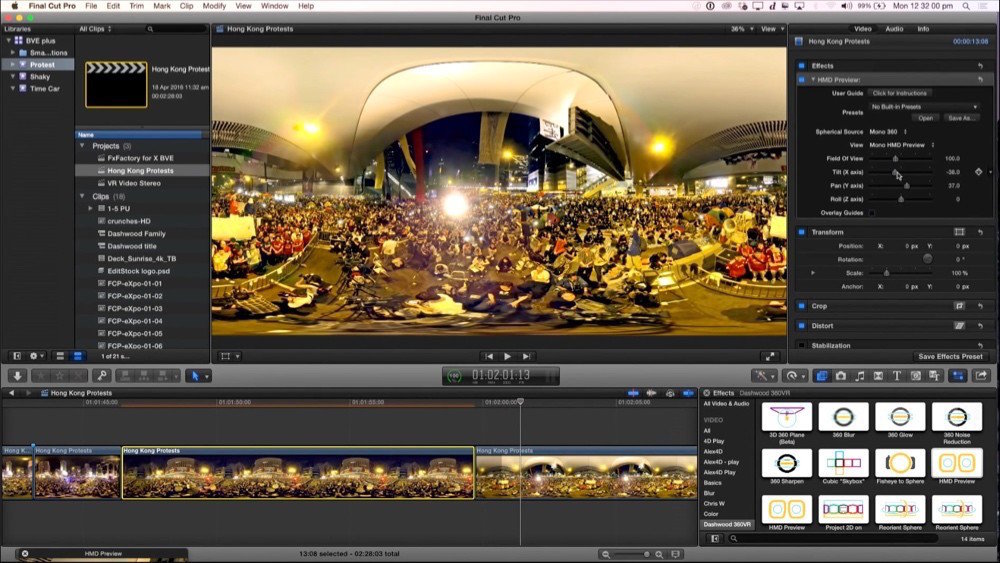Toggle timeline snapping button
Viewport: 1000px width, 563px height.
688,393
